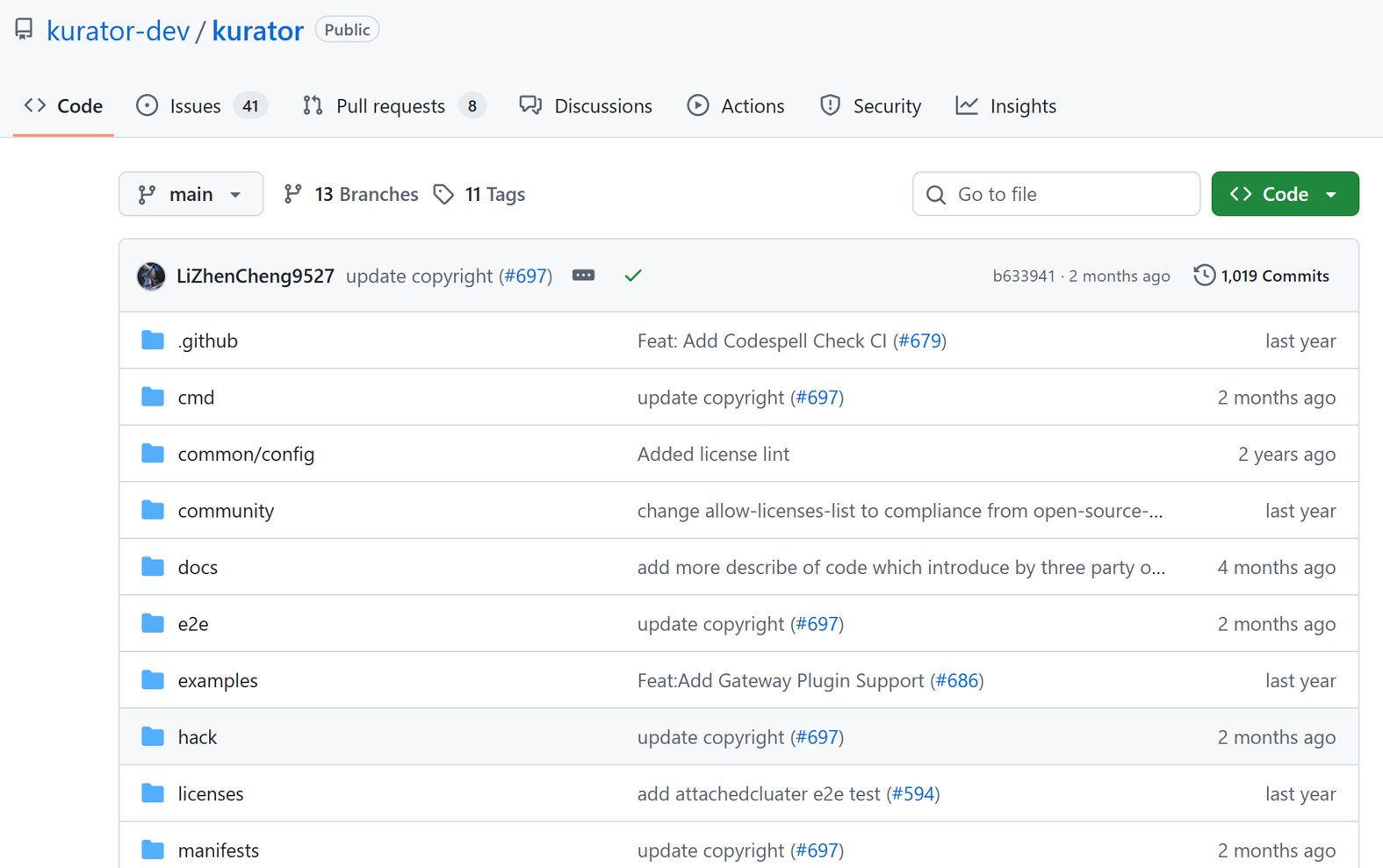1383x868 pixels.
Task: Click LiZhenCheng9527's avatar thumbnail
Action: click(x=151, y=276)
